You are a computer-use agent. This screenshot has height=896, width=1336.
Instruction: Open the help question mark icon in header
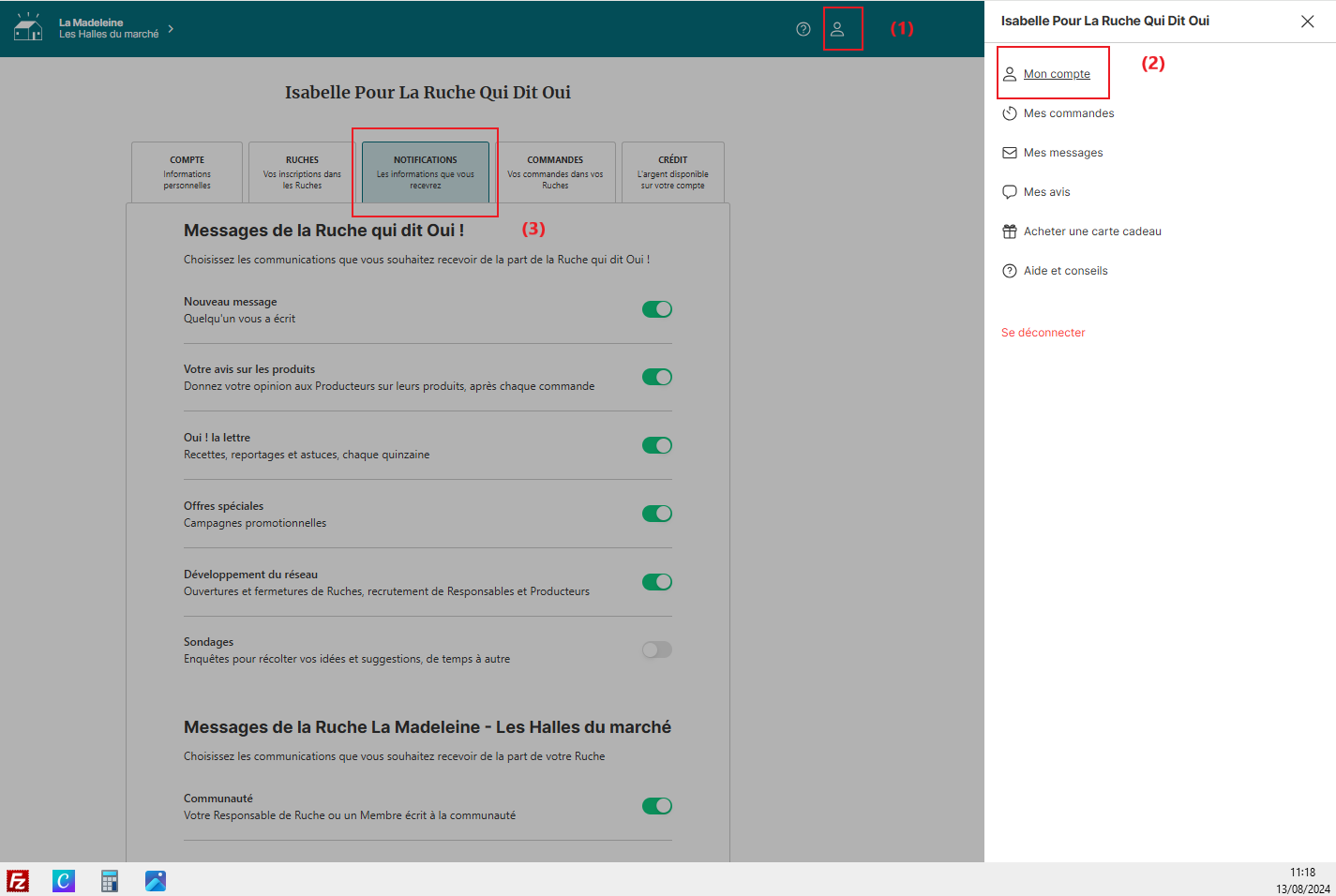[x=803, y=29]
